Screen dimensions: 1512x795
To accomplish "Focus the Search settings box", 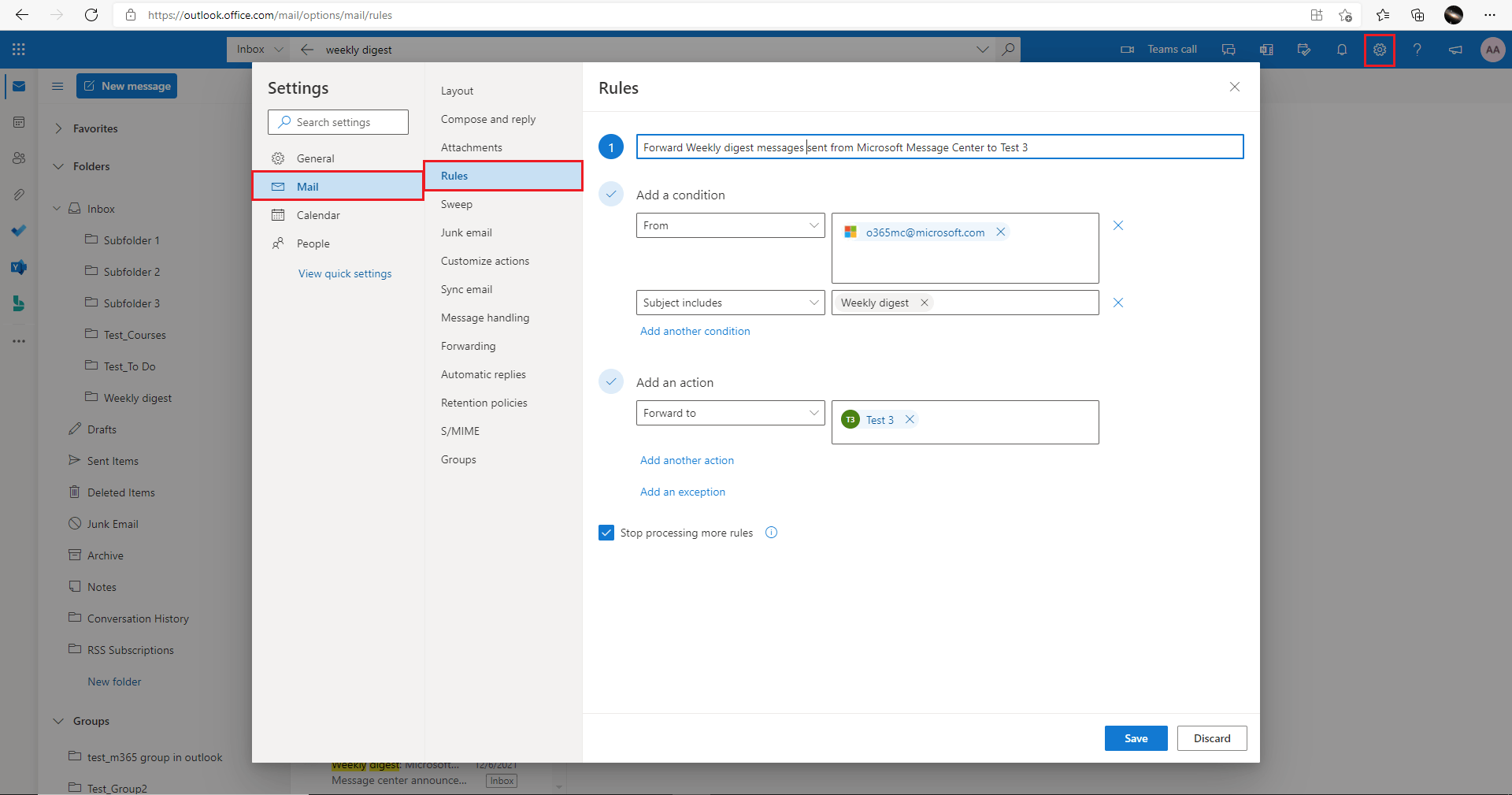I will coord(338,122).
